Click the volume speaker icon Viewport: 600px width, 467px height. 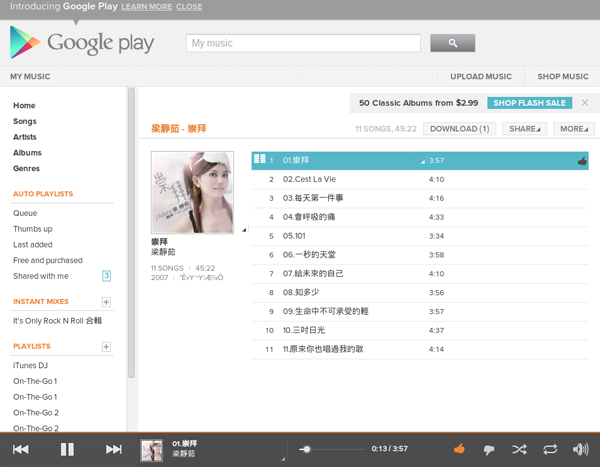point(580,449)
